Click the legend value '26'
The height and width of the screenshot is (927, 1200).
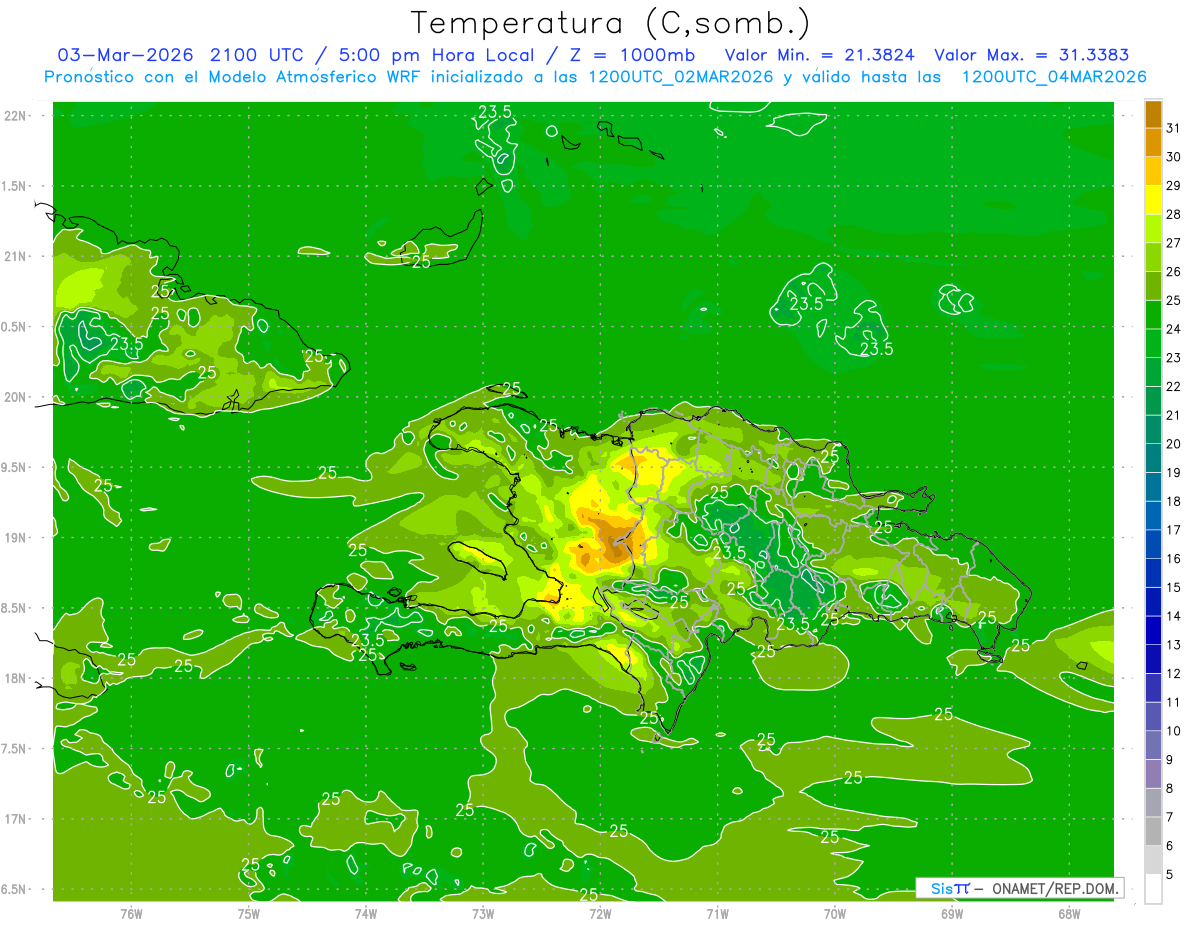1174,272
